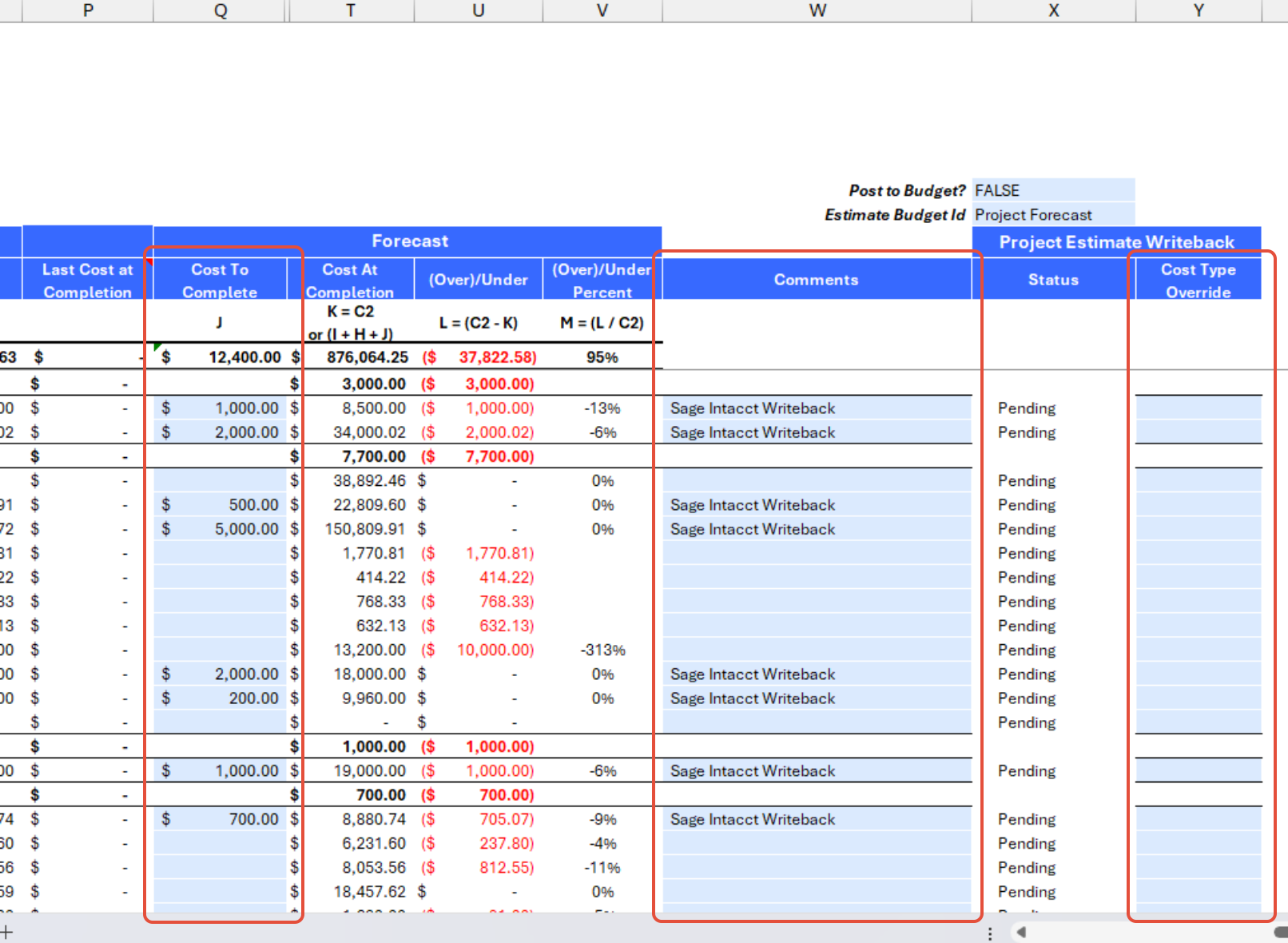Image resolution: width=1288 pixels, height=943 pixels.
Task: Select the 'Project Forecast' Estimate Budget Id cell
Action: pos(1054,215)
